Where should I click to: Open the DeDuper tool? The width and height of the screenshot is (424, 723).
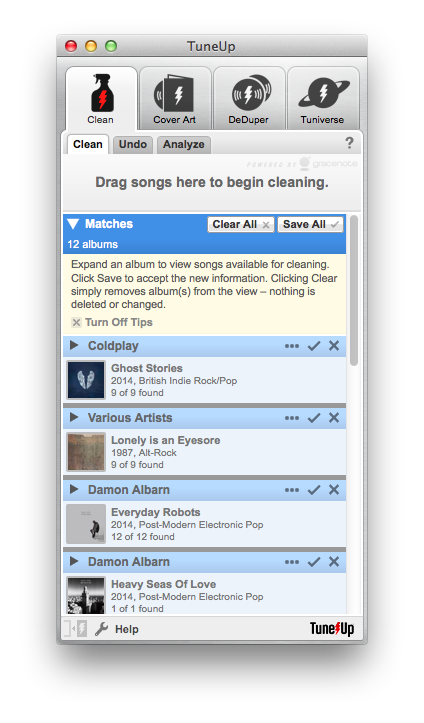(x=249, y=98)
